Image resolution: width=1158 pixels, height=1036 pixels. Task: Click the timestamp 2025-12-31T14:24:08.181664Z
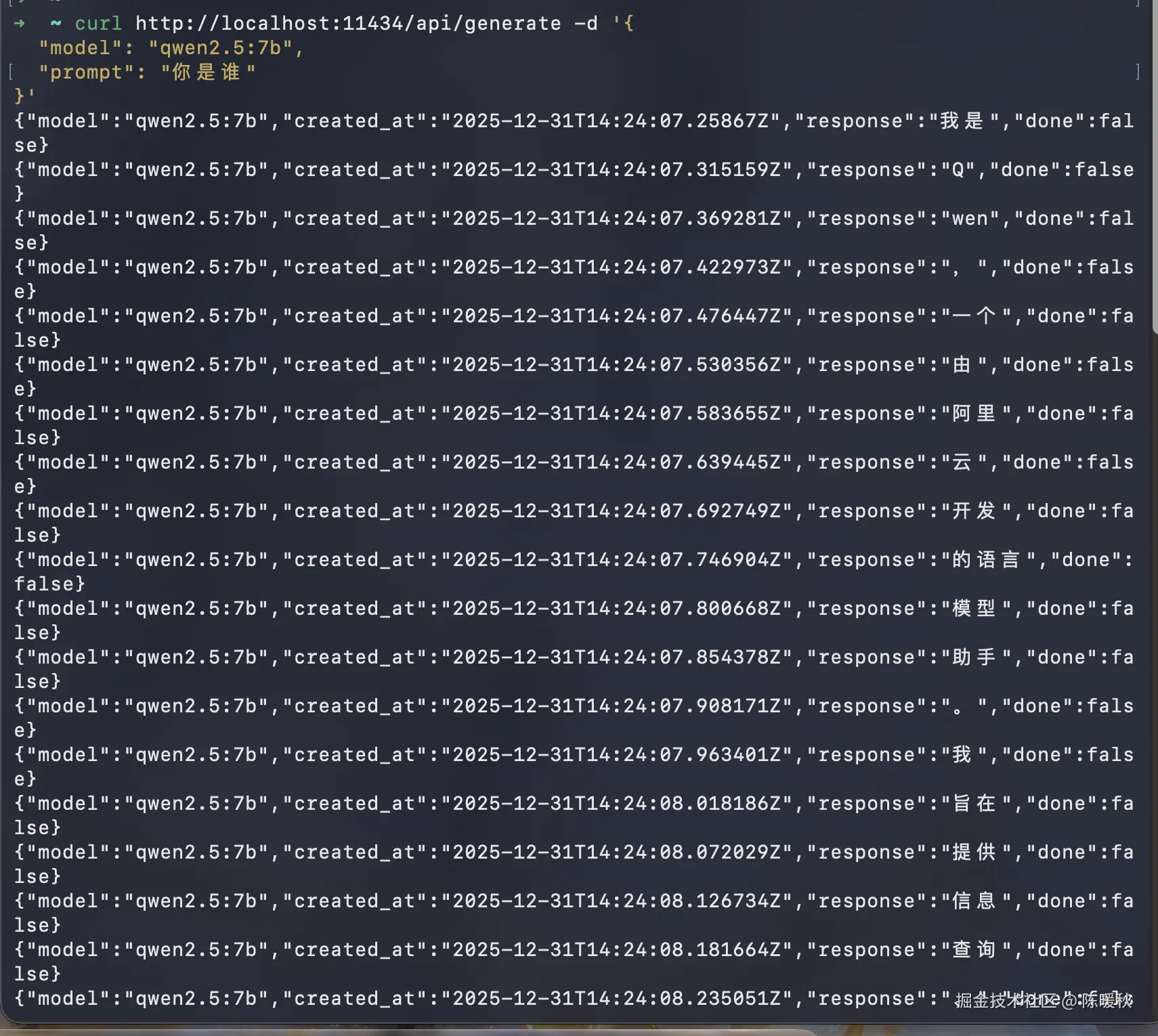617,950
